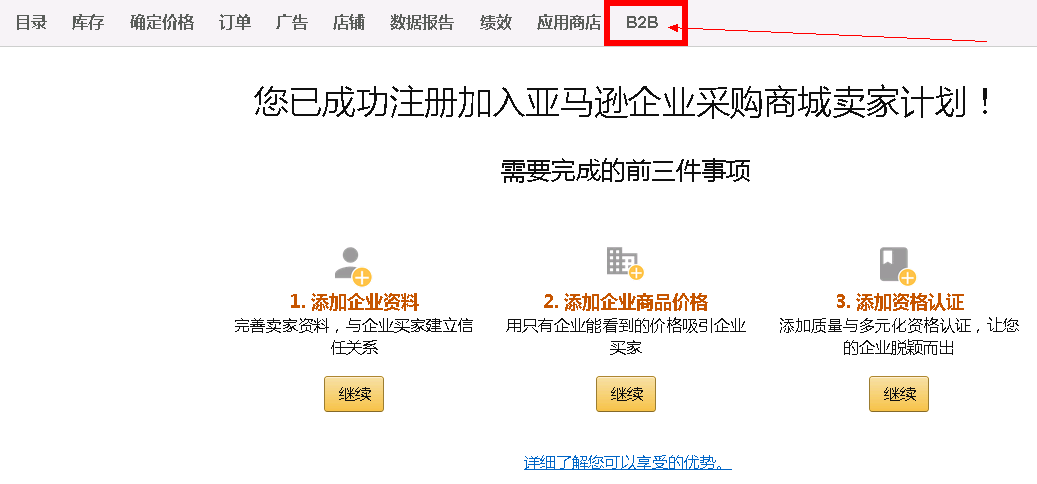Click 继续 under 添加企业资料
This screenshot has height=484, width=1037.
click(x=354, y=394)
